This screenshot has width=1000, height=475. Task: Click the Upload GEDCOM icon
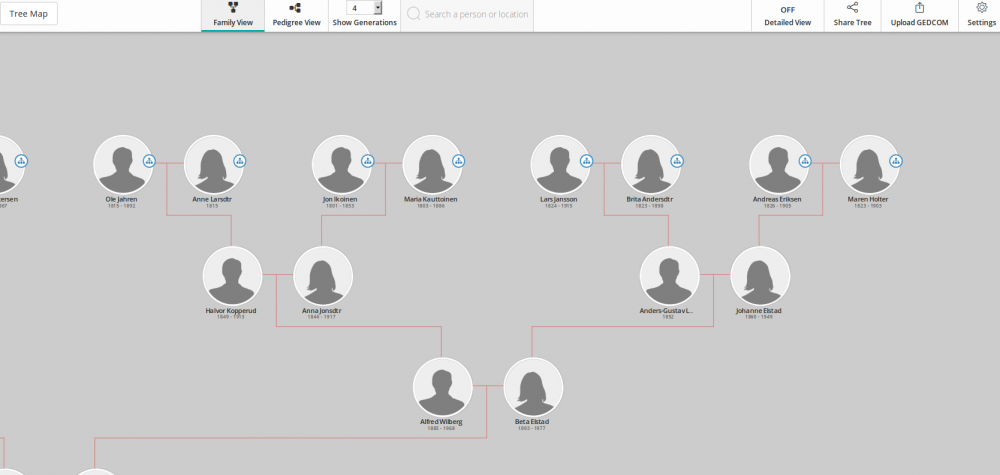(919, 8)
